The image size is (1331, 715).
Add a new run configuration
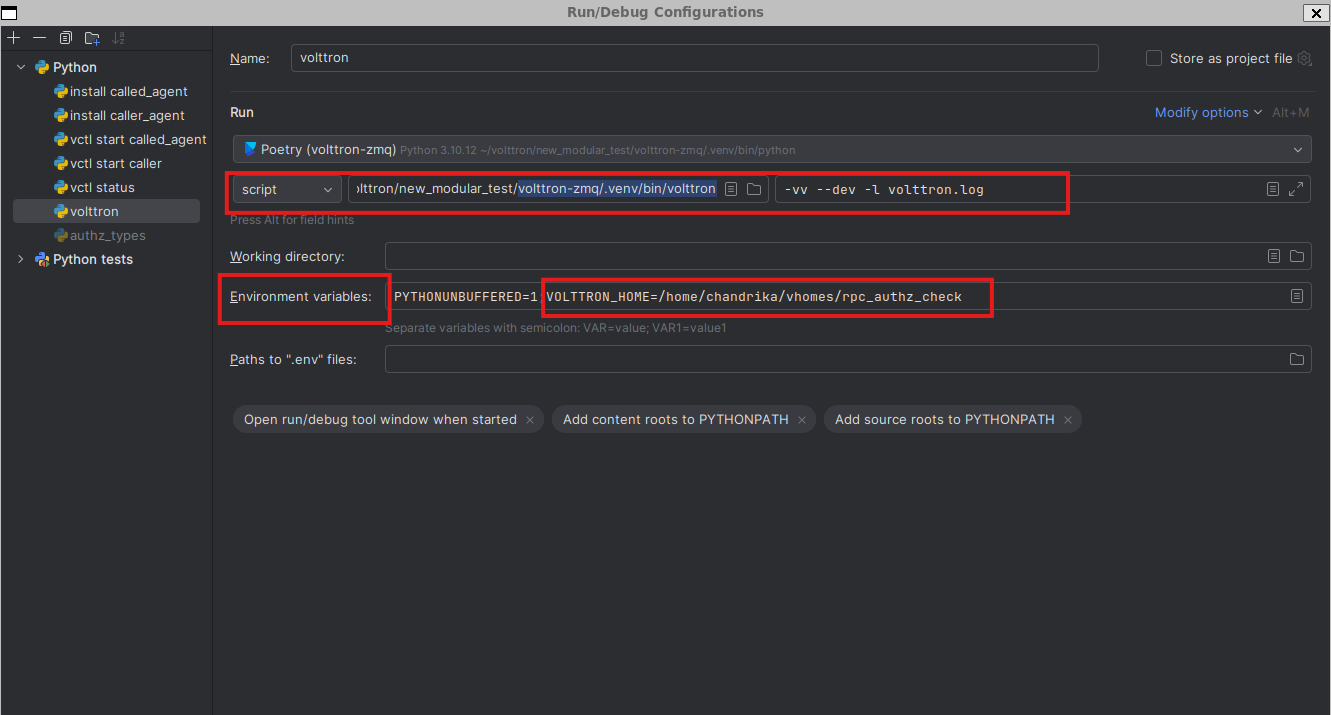(x=13, y=38)
